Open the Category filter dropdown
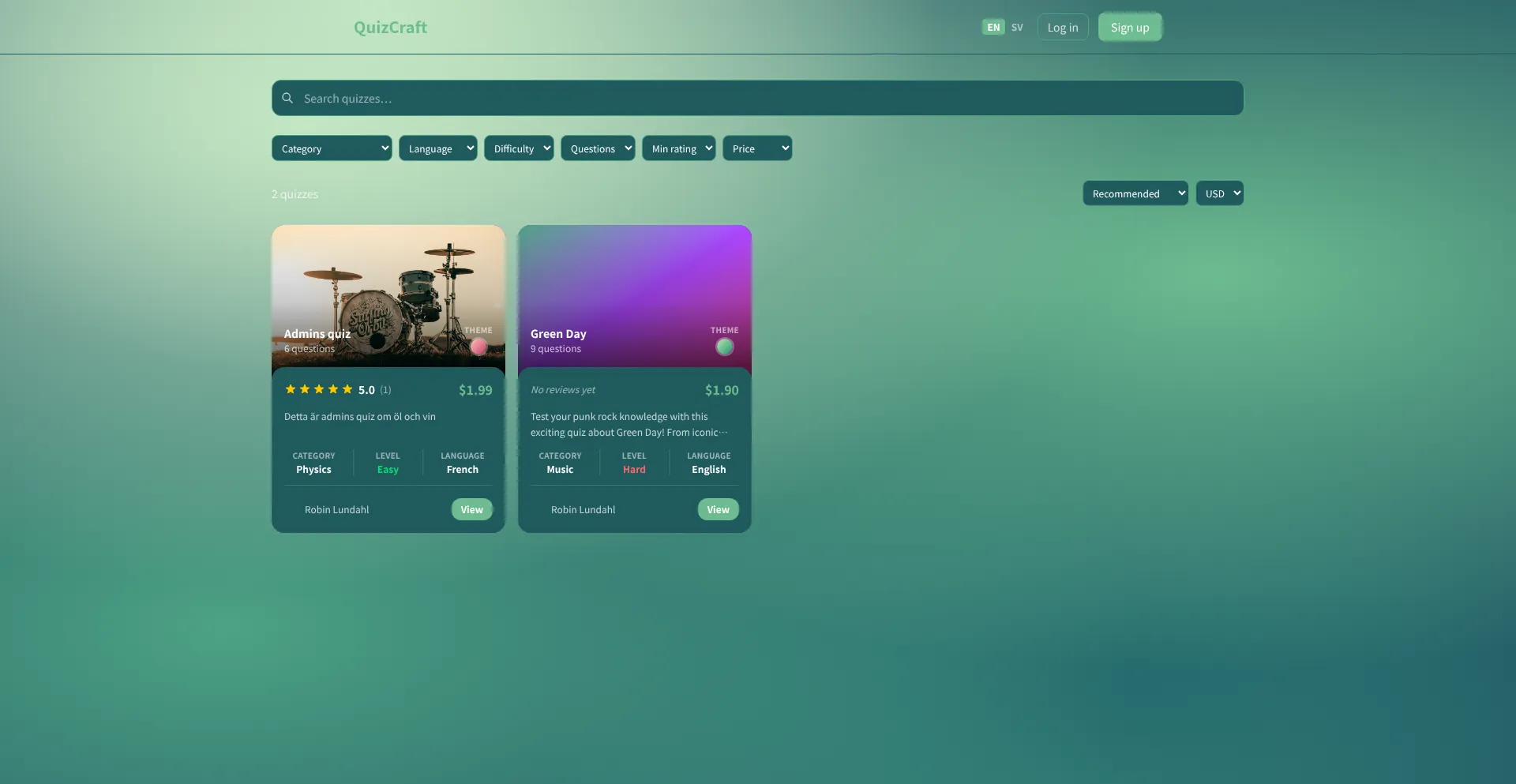The width and height of the screenshot is (1516, 784). pos(332,148)
